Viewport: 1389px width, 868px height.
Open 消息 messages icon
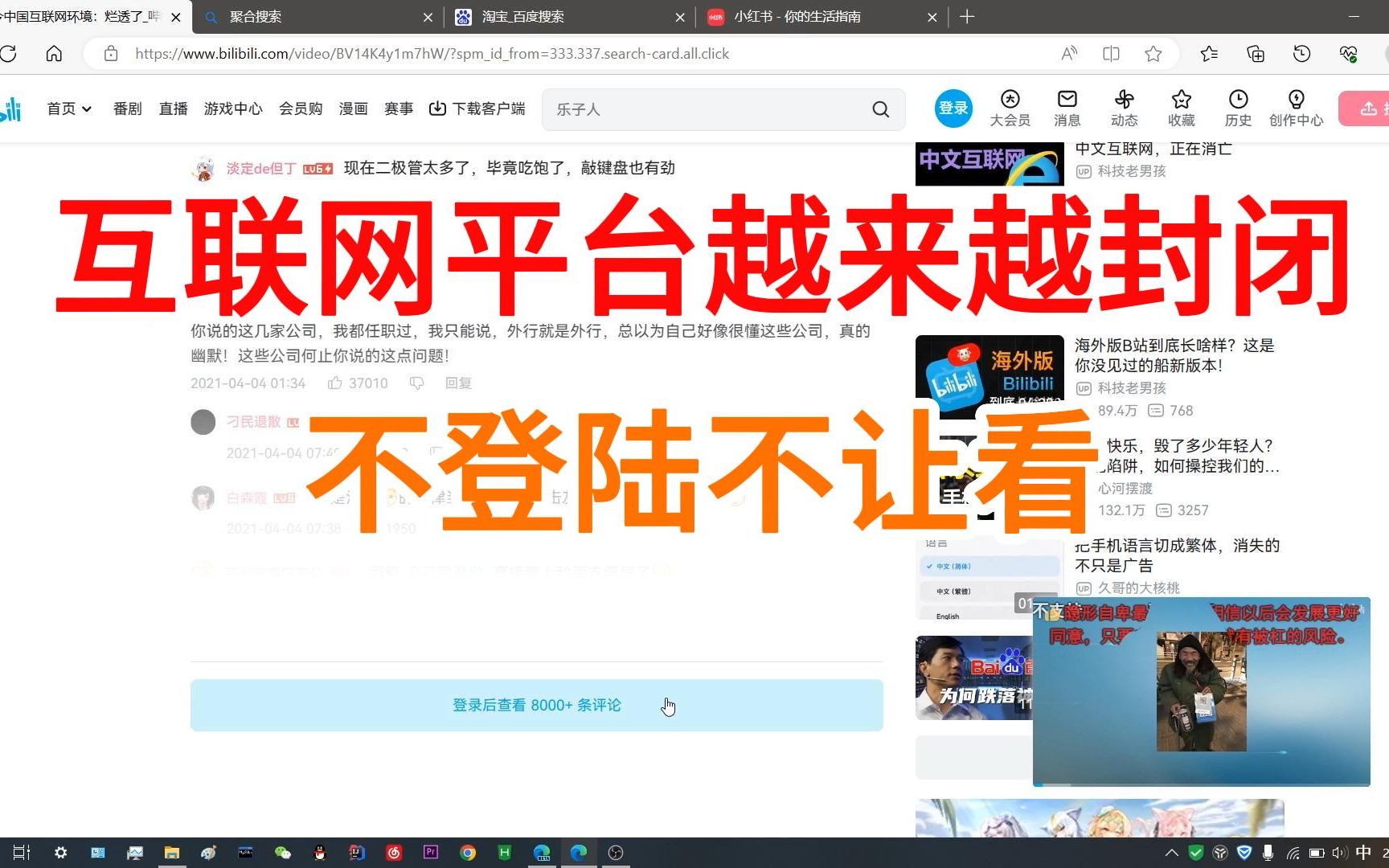click(1067, 108)
